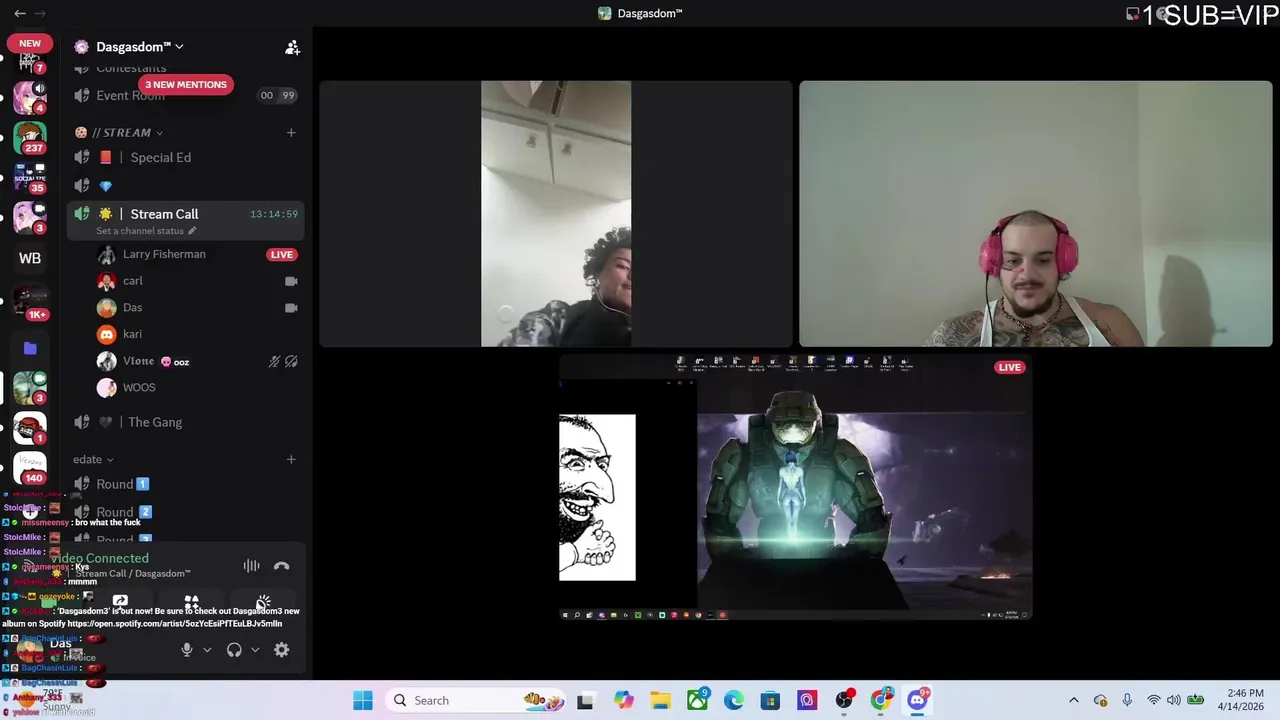This screenshot has width=1280, height=720.
Task: Open the soundboard button
Action: [262, 602]
